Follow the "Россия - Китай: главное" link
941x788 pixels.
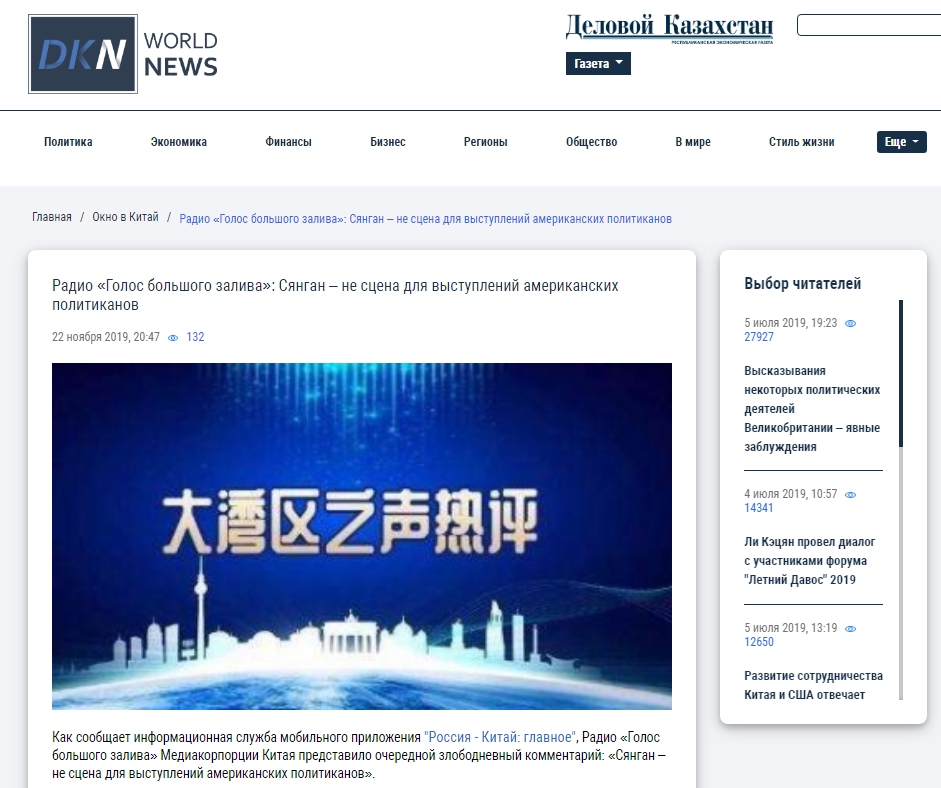(x=499, y=737)
